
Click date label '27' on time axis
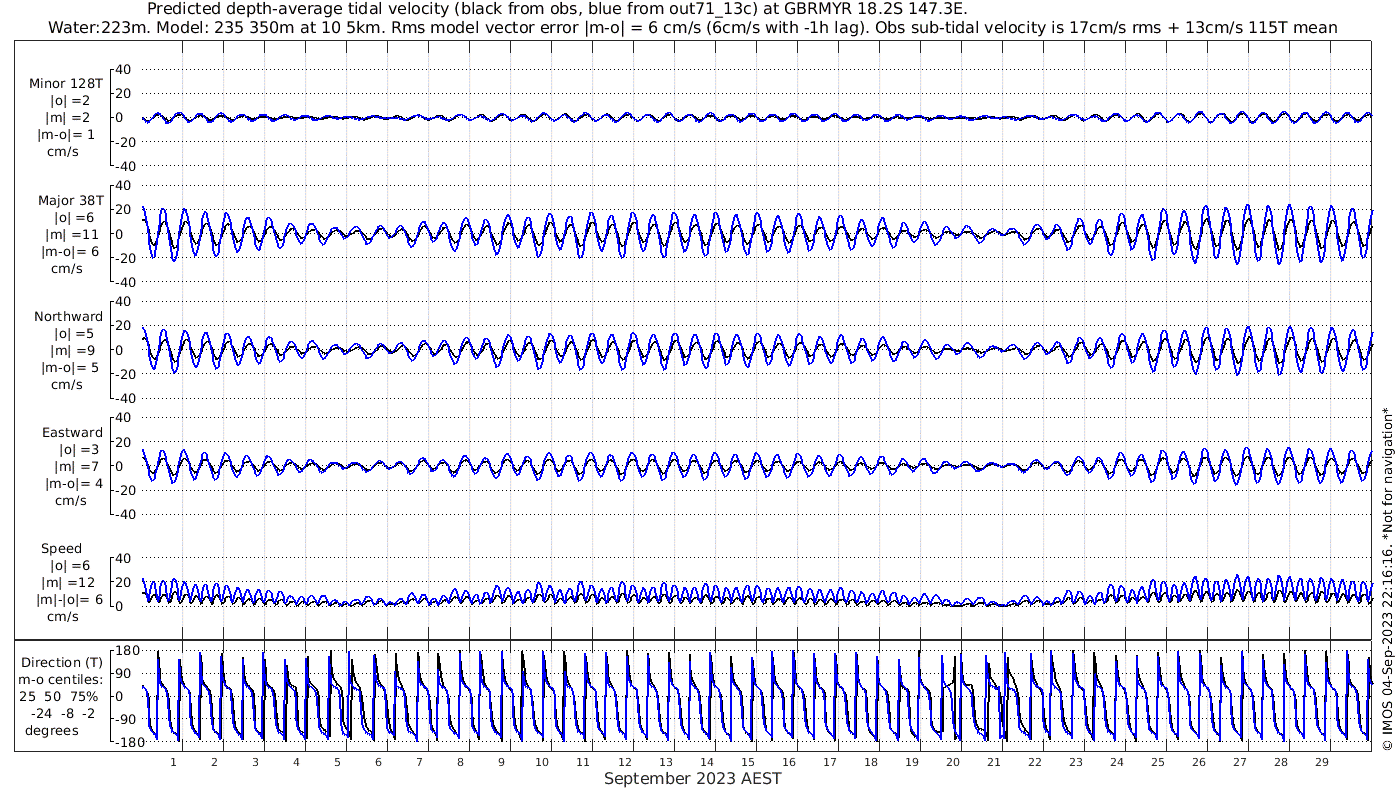tap(1239, 762)
